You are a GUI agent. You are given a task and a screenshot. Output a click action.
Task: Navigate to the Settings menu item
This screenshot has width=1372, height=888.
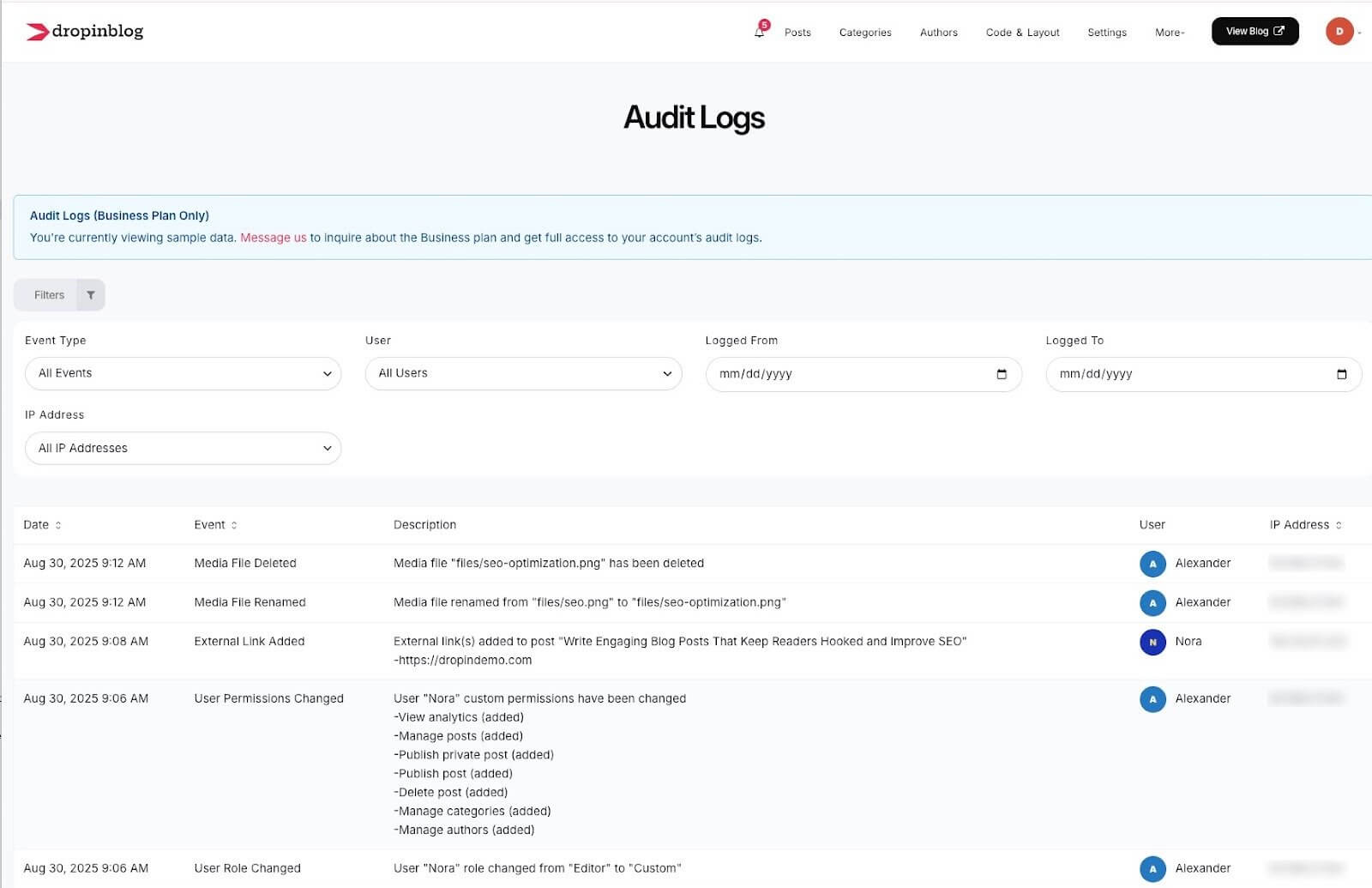(1106, 33)
